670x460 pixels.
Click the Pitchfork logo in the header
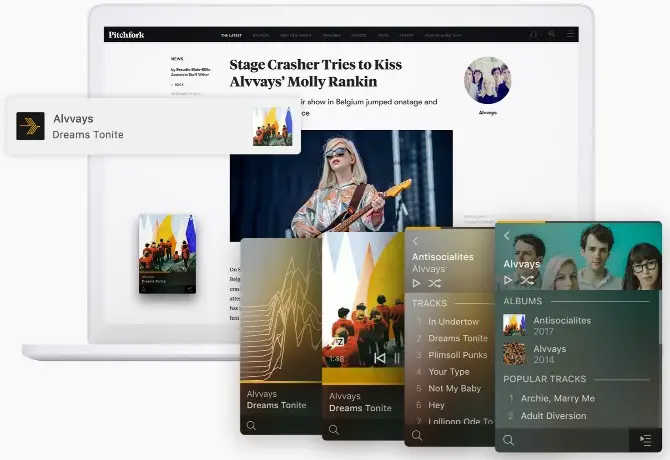coord(126,35)
